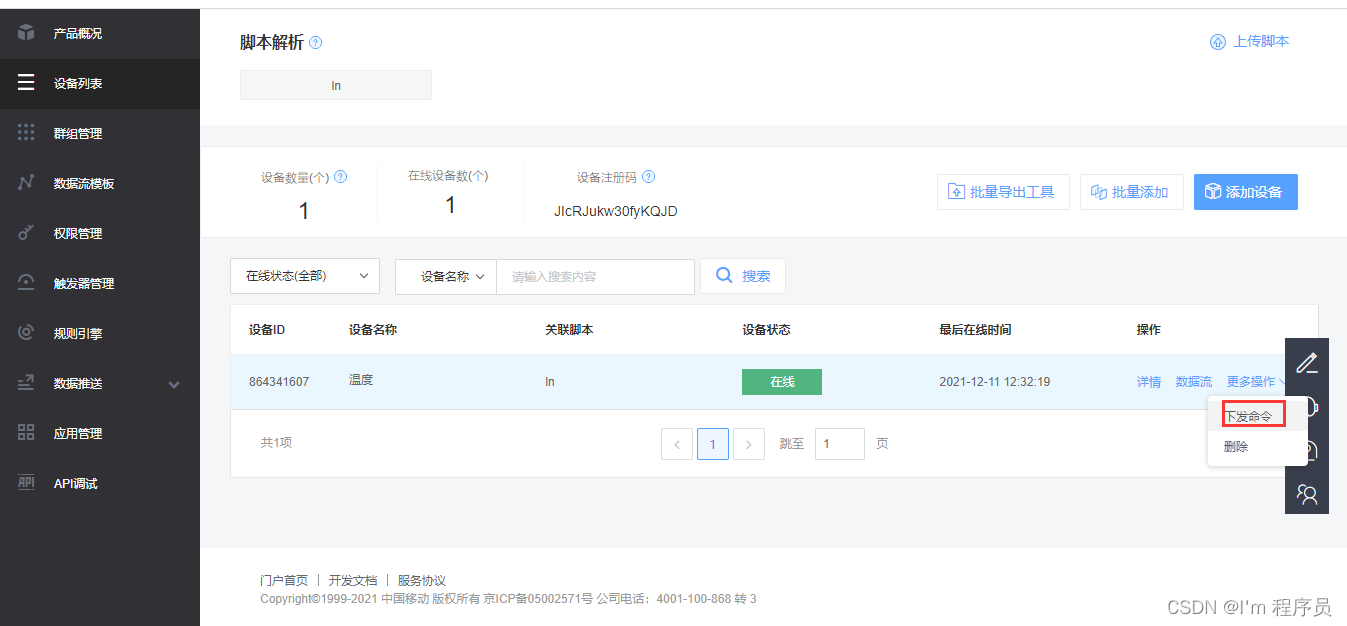This screenshot has width=1347, height=626.
Task: Click the customer group icon at bottom right edge
Action: (x=1307, y=493)
